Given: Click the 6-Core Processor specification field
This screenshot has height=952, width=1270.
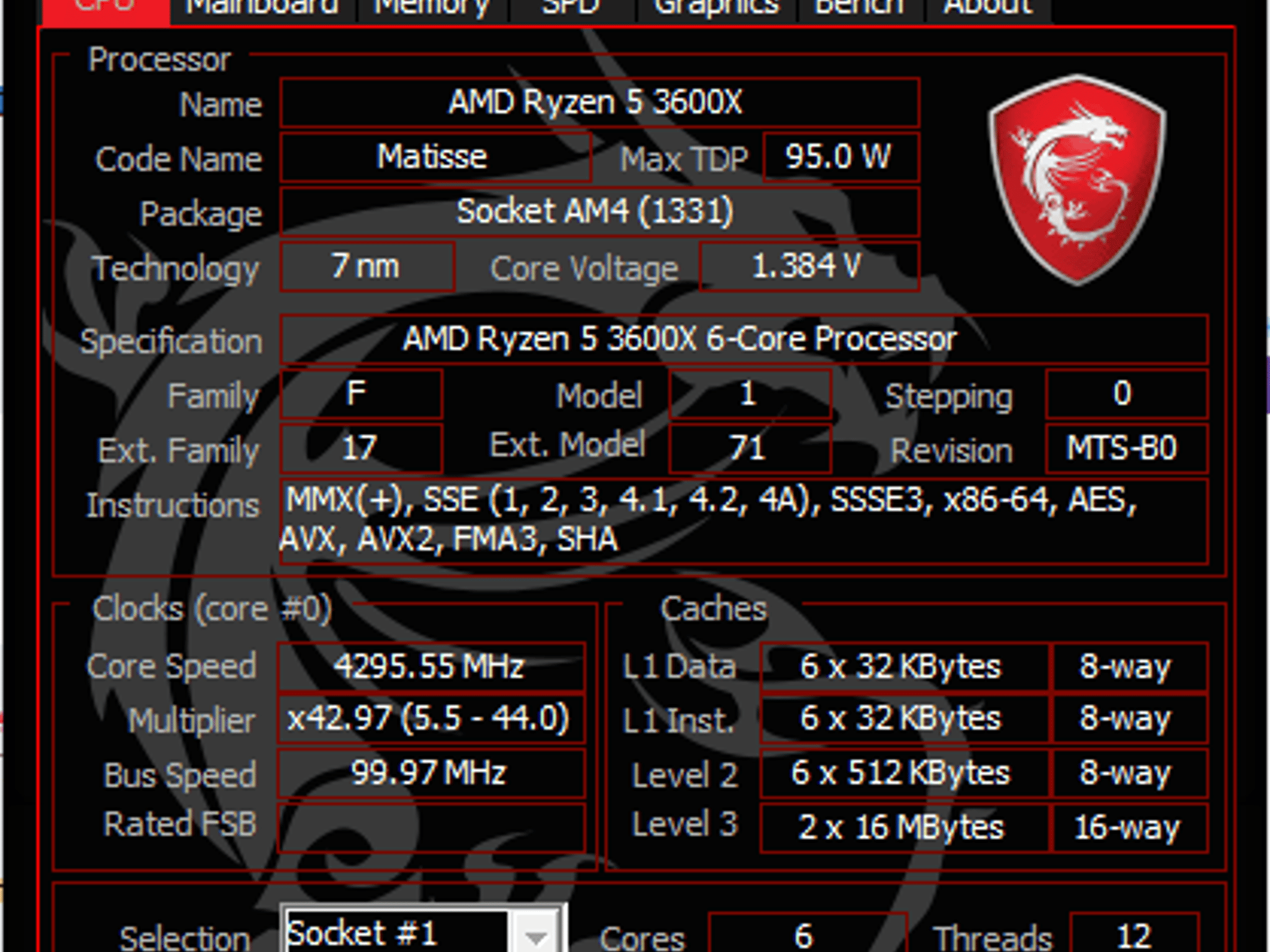Looking at the screenshot, I should coord(744,340).
